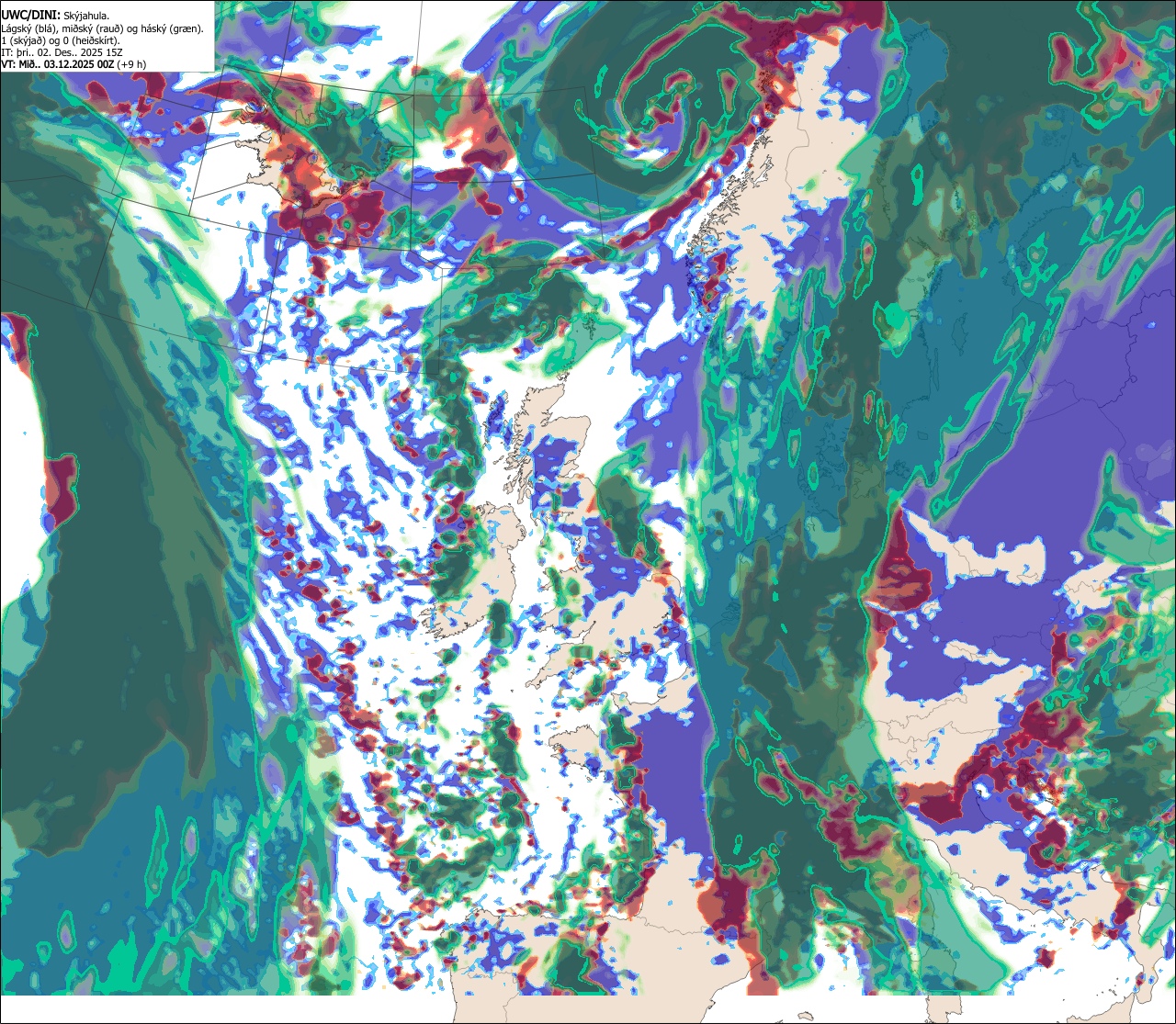Click the legend line 'Lágský (blá), miðský (rauð) og háský (græn).'

coord(103,28)
